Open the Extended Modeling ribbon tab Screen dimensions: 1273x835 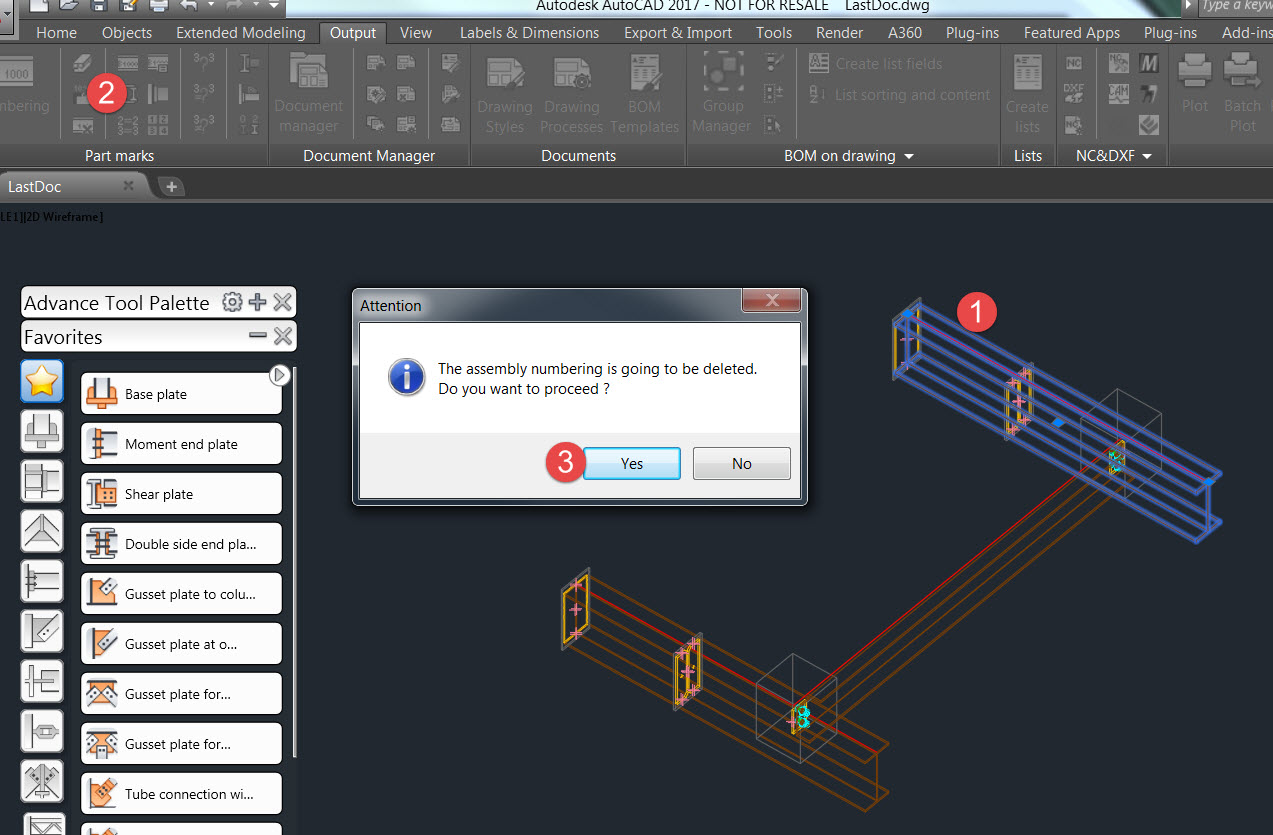click(x=240, y=33)
